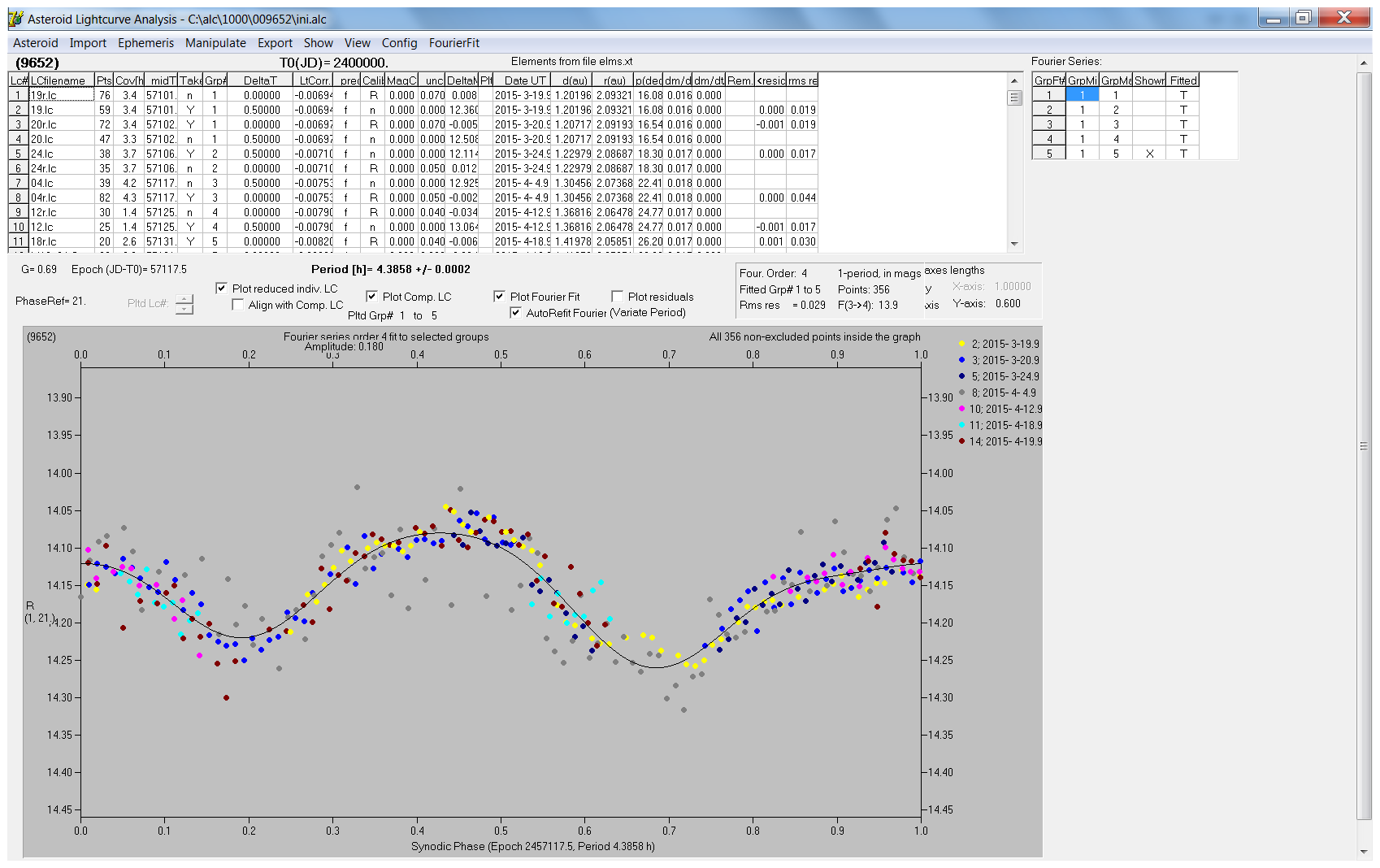Open the Show menu
Image resolution: width=1380 pixels, height=868 pixels.
click(x=319, y=43)
